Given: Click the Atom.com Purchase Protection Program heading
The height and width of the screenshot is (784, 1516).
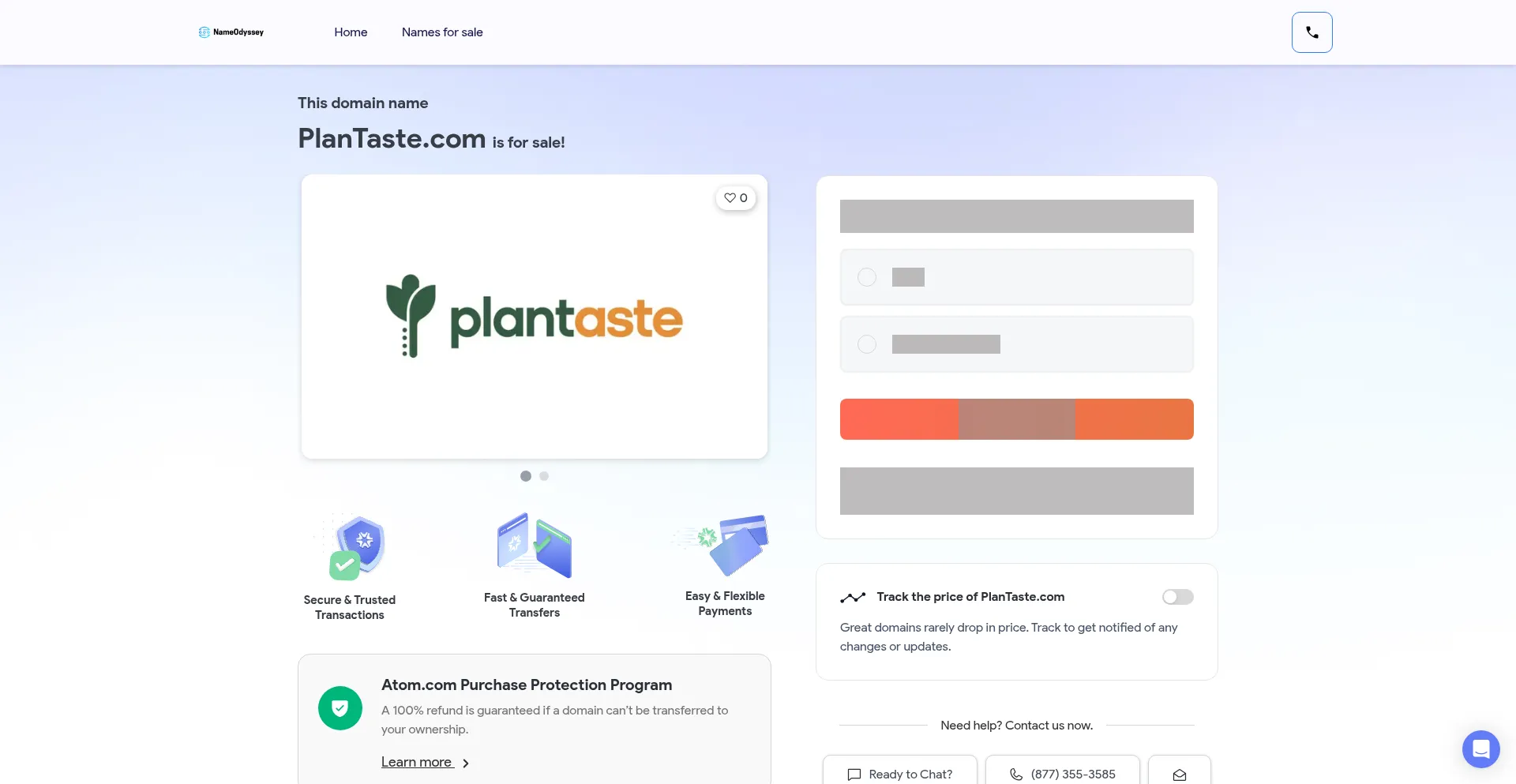Looking at the screenshot, I should point(527,685).
